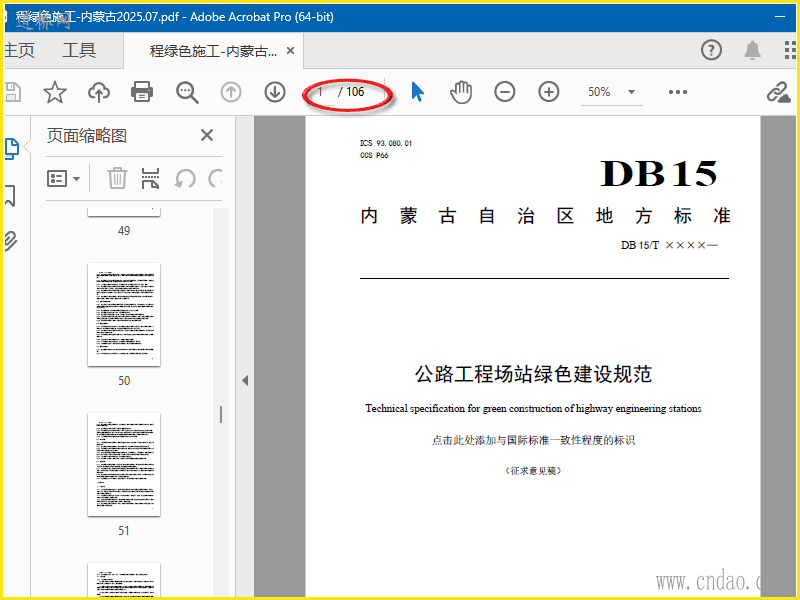Delete pages with trash icon
Screen dimensions: 800x600
coord(117,178)
